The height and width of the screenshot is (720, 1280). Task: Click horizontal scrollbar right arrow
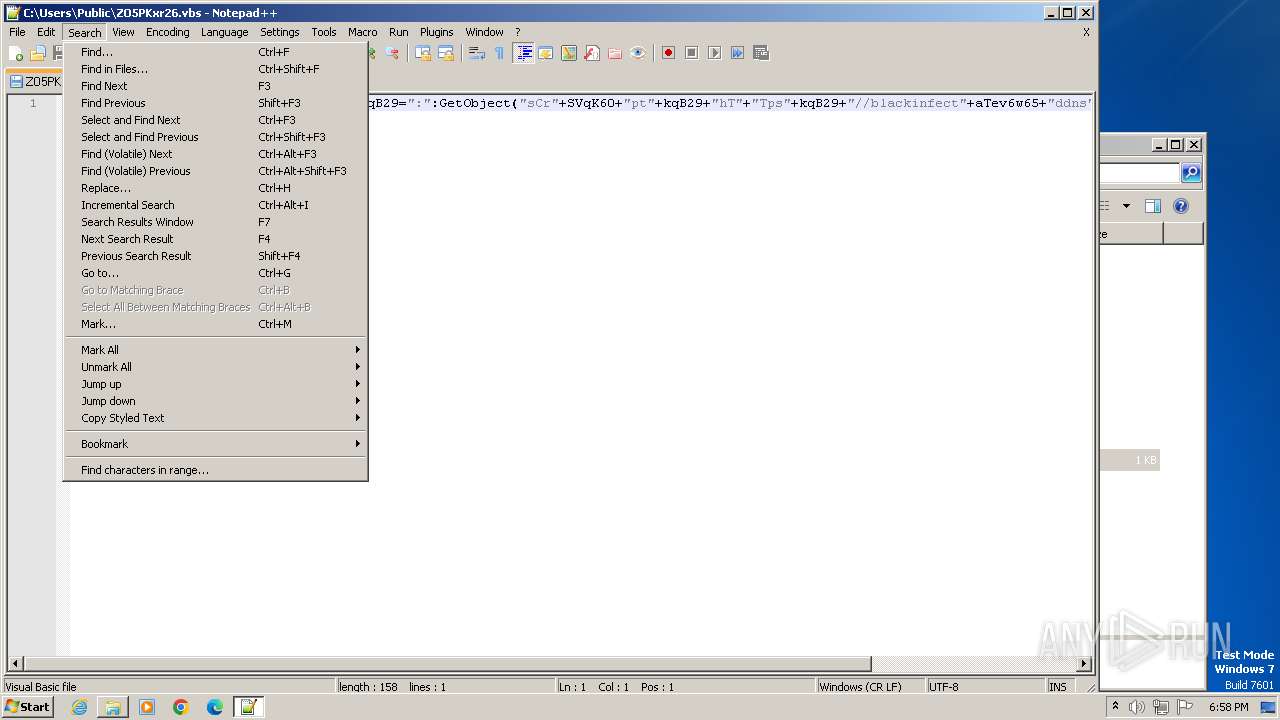[x=1085, y=664]
